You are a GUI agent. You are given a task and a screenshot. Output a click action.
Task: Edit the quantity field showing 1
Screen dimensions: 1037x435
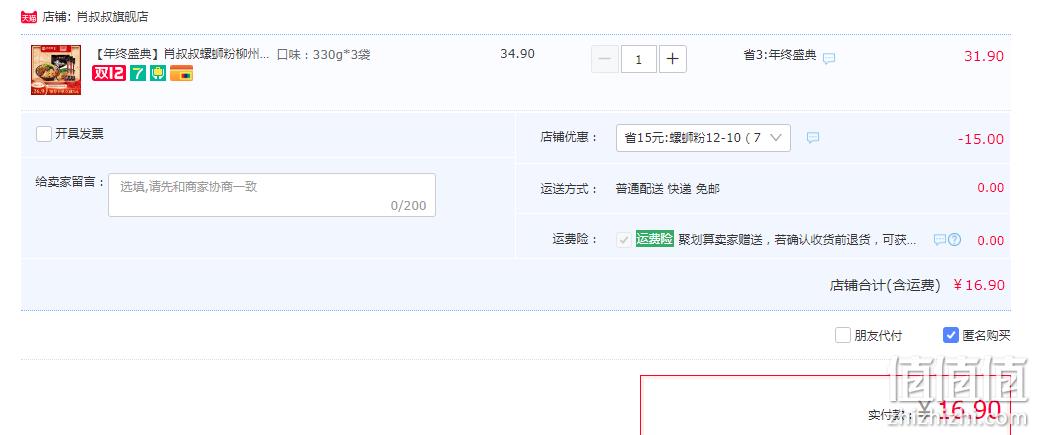(x=639, y=59)
